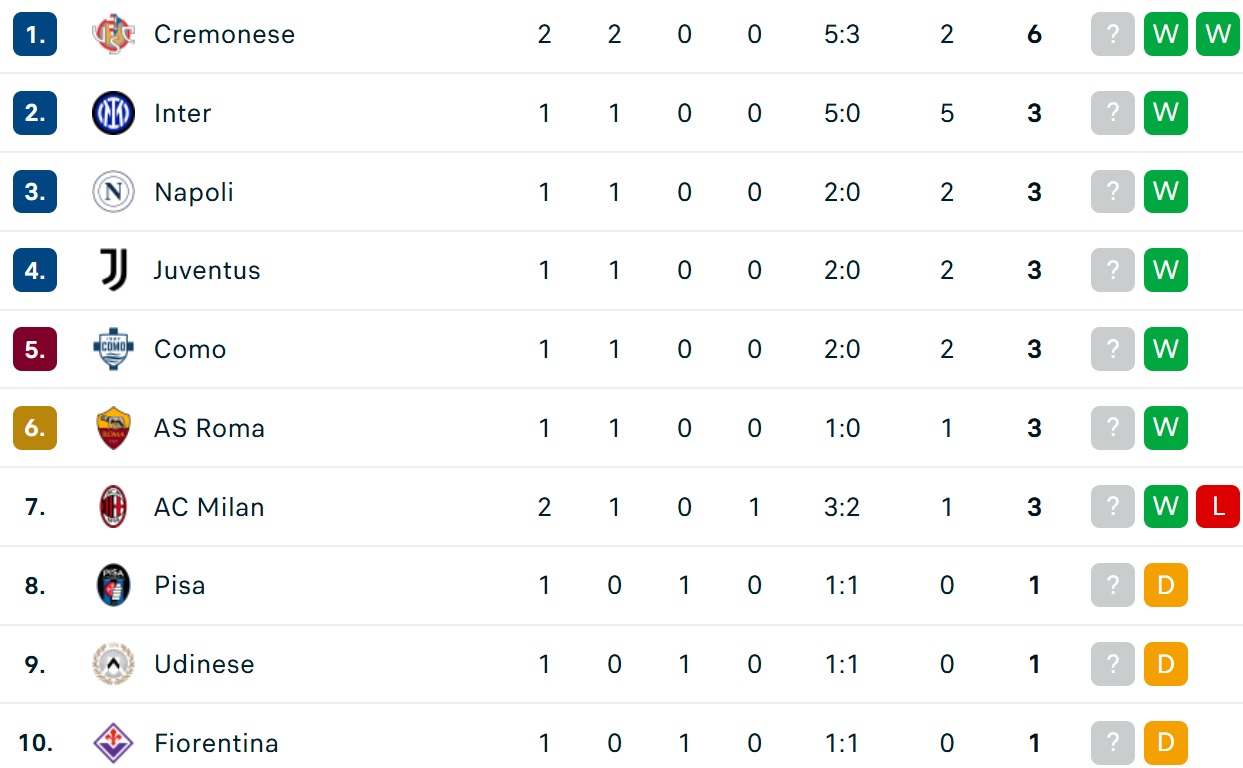Image resolution: width=1243 pixels, height=768 pixels.
Task: Click the Napoli club logo
Action: [113, 192]
